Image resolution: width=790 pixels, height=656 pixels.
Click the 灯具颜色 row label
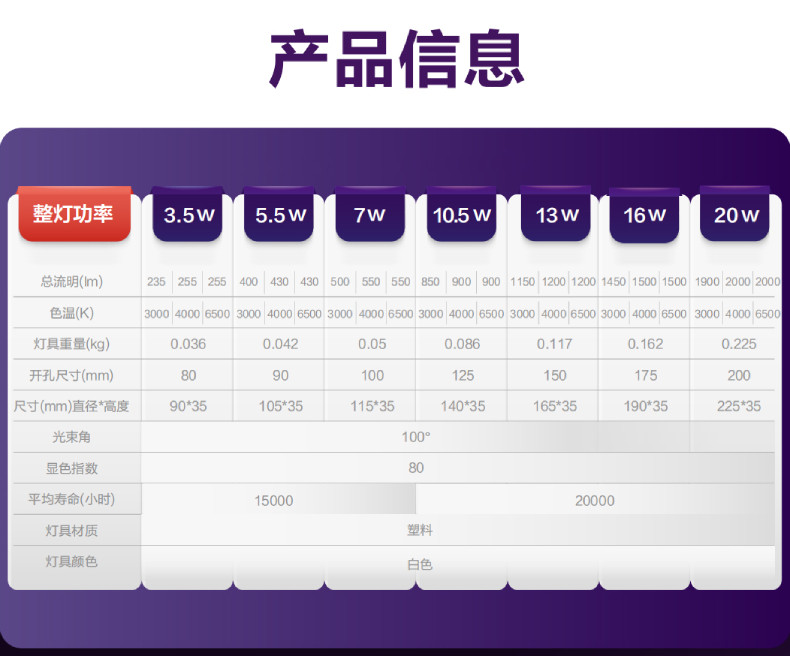point(72,561)
